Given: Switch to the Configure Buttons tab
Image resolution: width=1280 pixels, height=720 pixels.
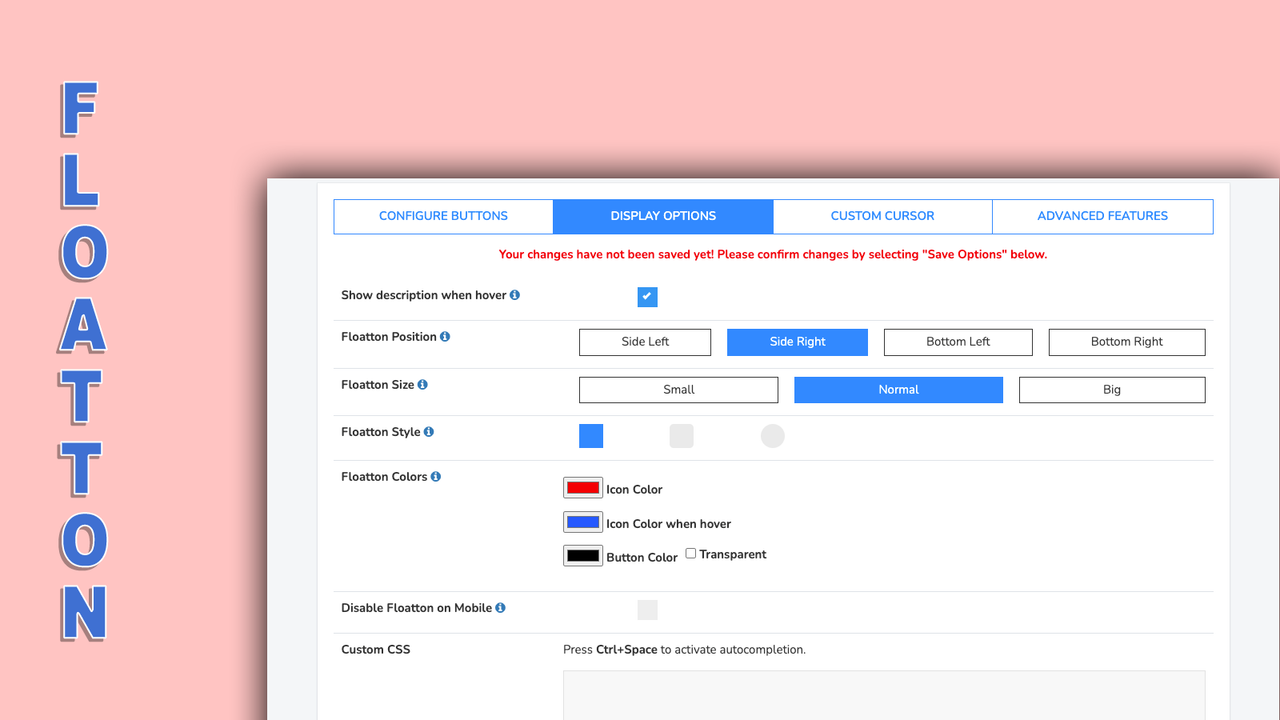Looking at the screenshot, I should [x=443, y=216].
